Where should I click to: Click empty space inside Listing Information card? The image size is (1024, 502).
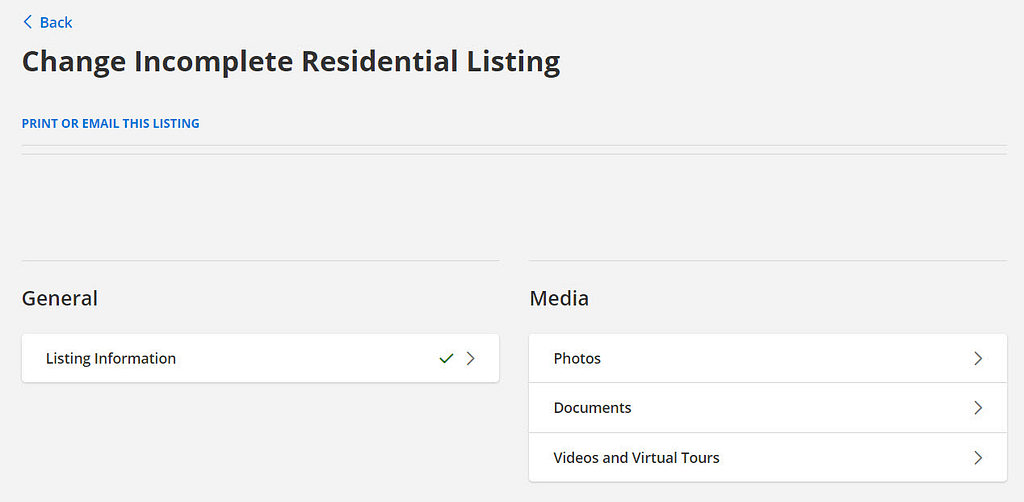(300, 358)
